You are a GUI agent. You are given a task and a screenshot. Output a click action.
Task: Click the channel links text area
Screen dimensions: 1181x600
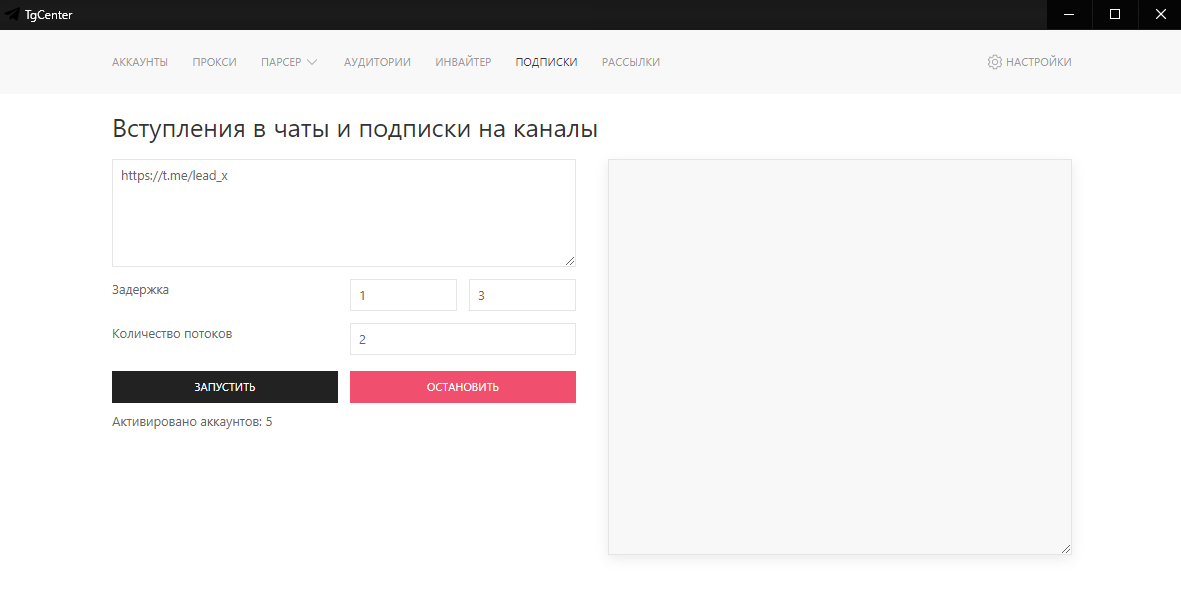[343, 212]
